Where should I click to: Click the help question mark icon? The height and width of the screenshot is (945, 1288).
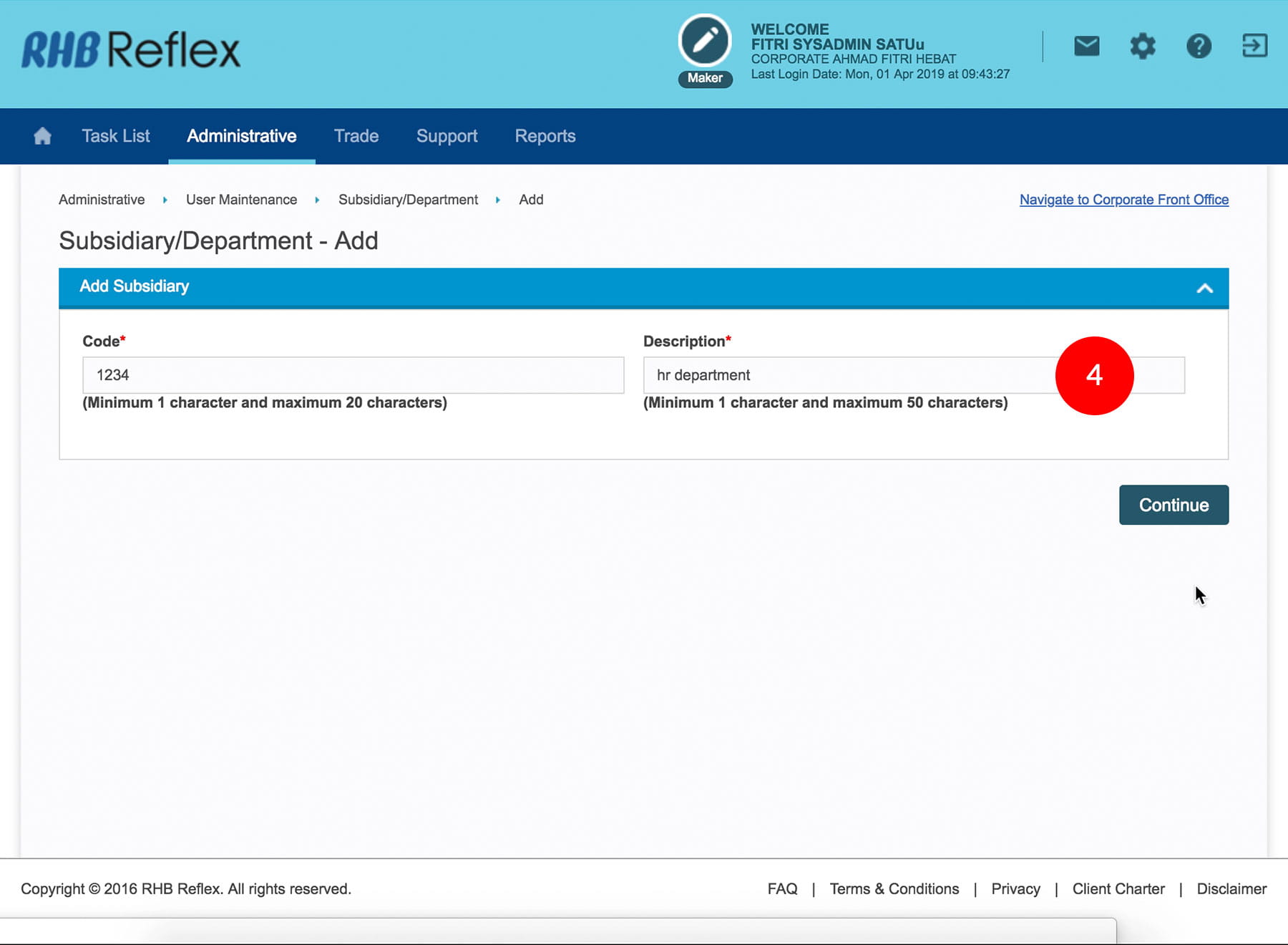(x=1199, y=47)
